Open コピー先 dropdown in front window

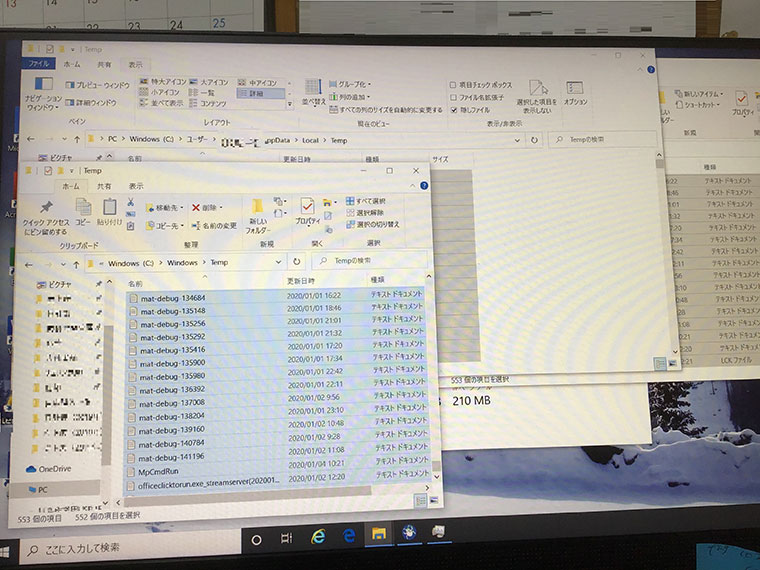pyautogui.click(x=165, y=226)
